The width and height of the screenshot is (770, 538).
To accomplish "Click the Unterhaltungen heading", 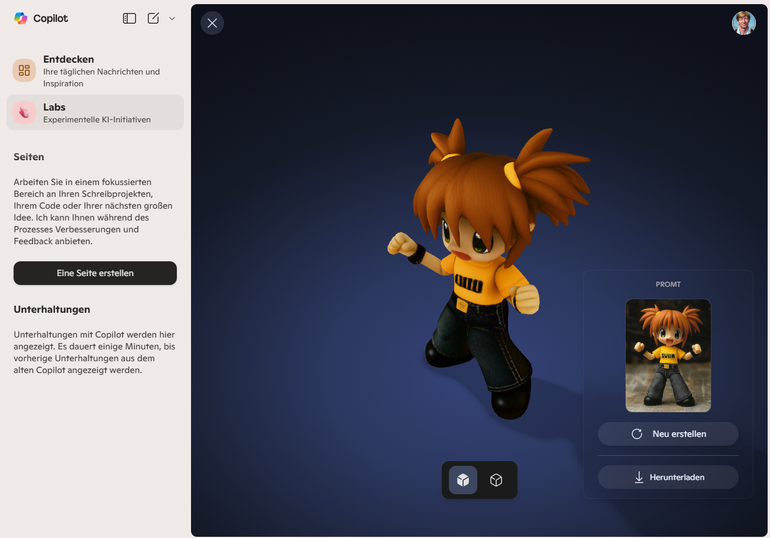I will tap(52, 309).
